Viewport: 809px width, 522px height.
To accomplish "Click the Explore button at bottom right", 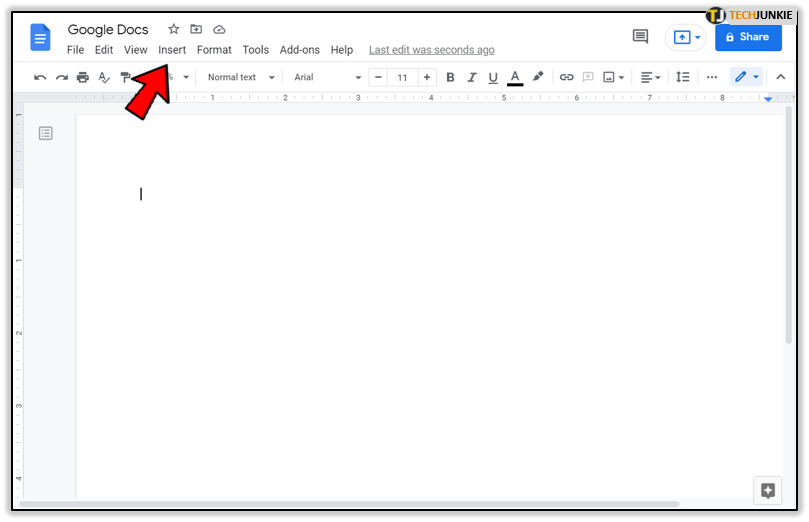I will point(767,490).
